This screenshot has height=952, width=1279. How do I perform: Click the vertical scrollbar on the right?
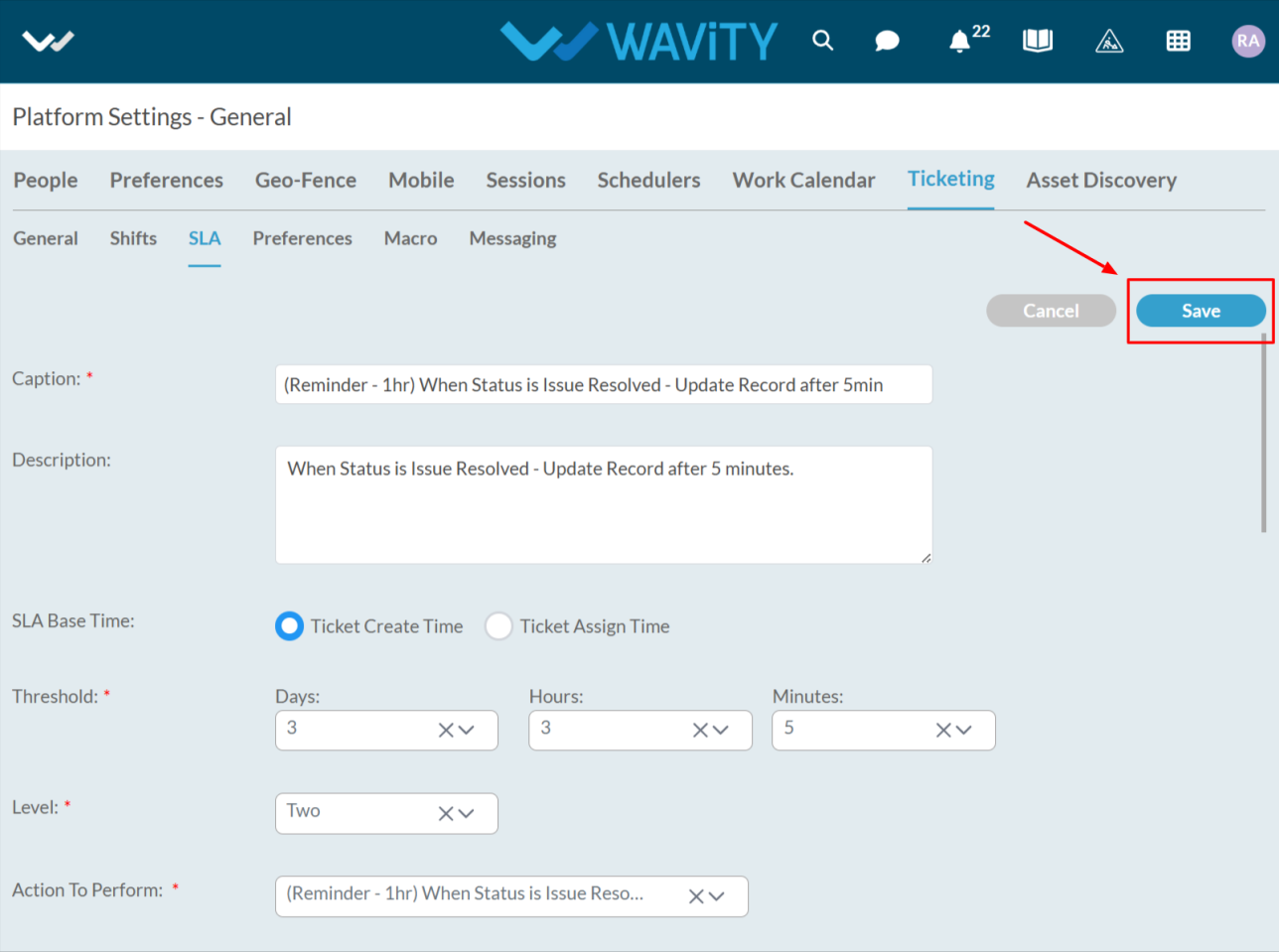pyautogui.click(x=1264, y=433)
